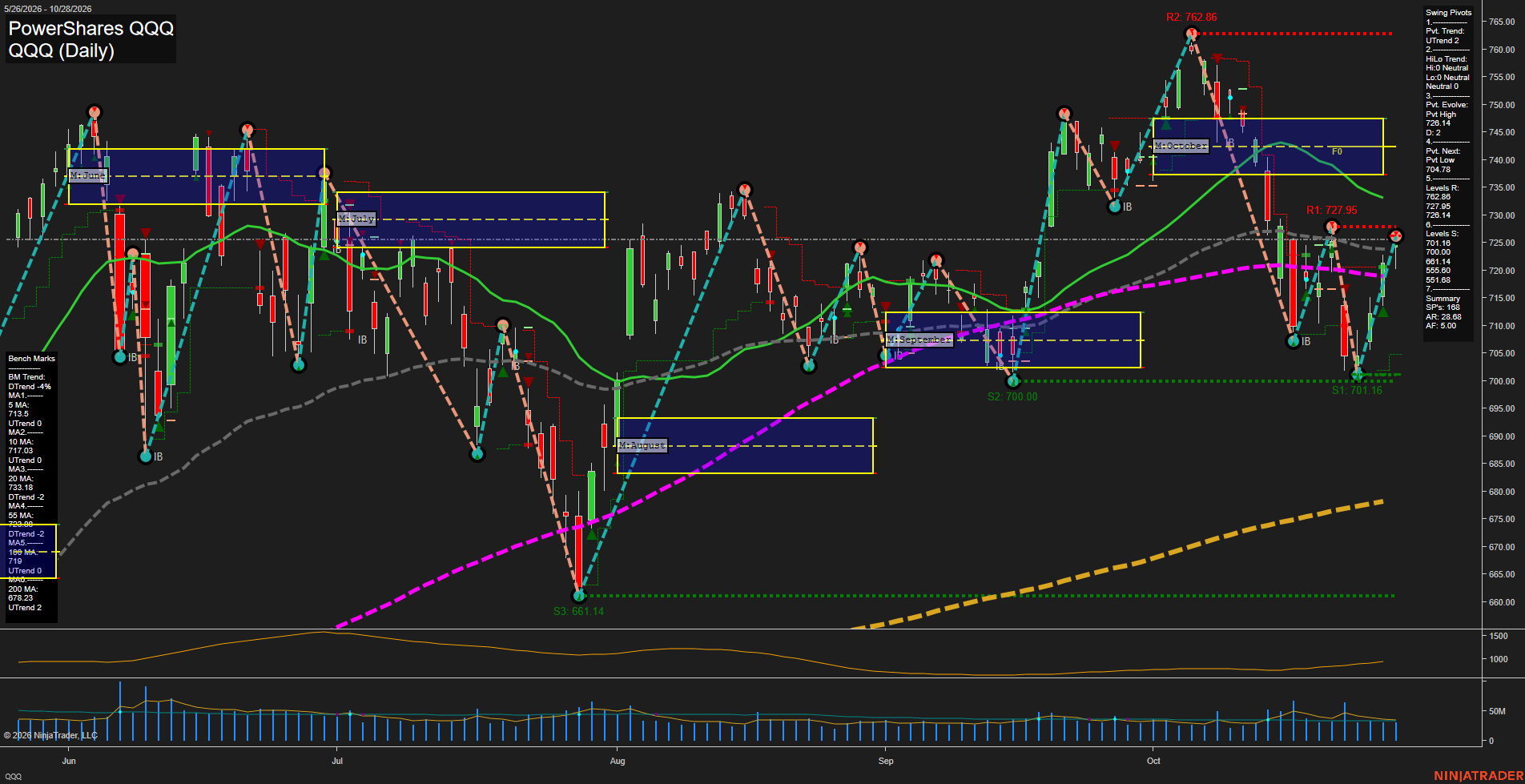The width and height of the screenshot is (1525, 784).
Task: Click the 200 MA value in Bench Marks
Action: 21,598
